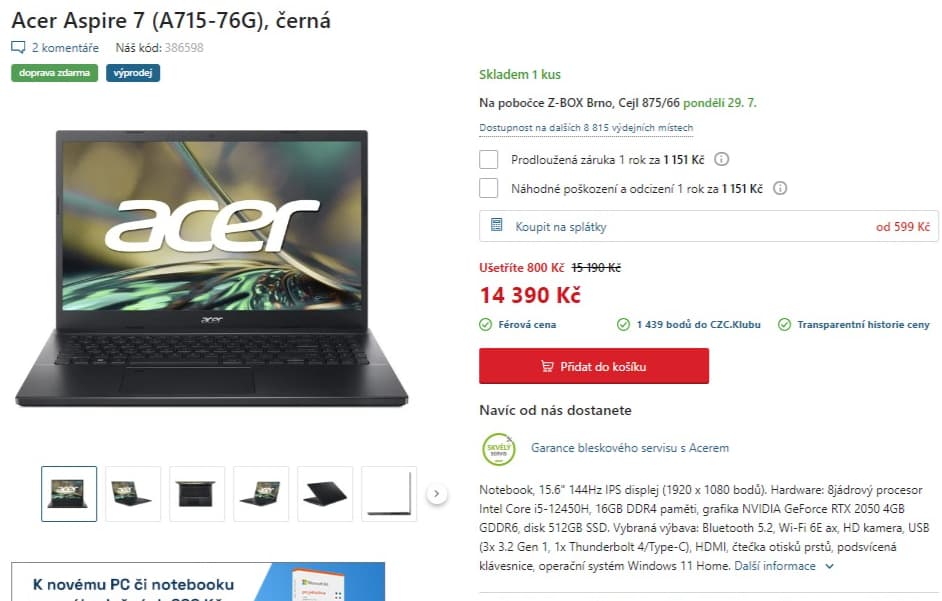Tick Náhodné poškození a odcizení checkbox

(x=488, y=188)
